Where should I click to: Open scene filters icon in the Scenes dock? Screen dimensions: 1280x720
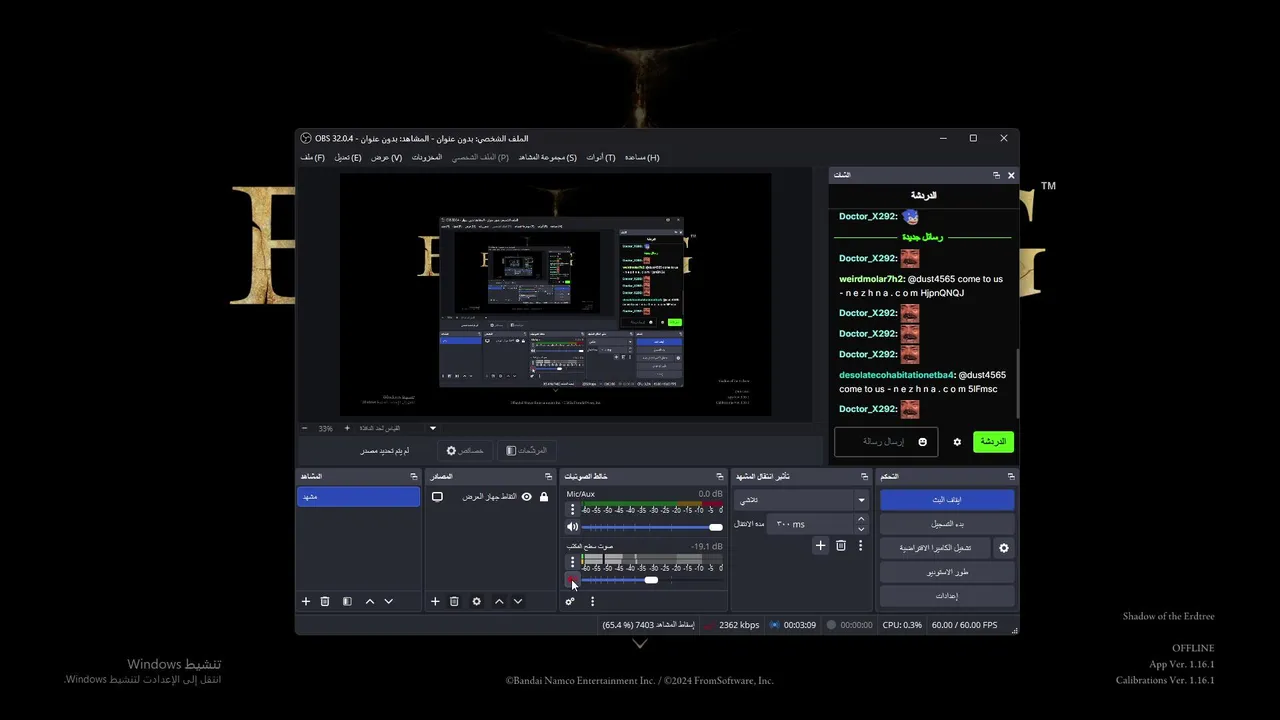(347, 601)
